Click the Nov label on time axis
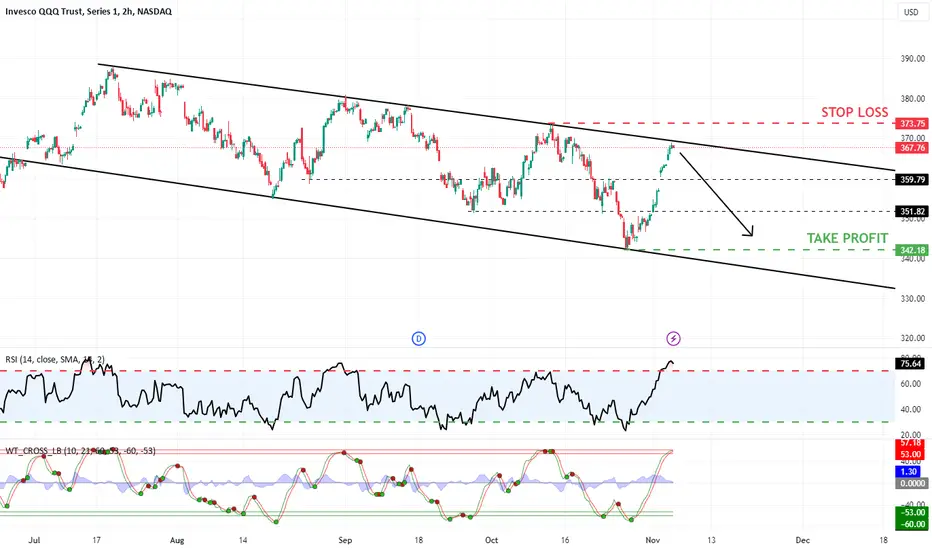This screenshot has width=932, height=550. click(652, 540)
